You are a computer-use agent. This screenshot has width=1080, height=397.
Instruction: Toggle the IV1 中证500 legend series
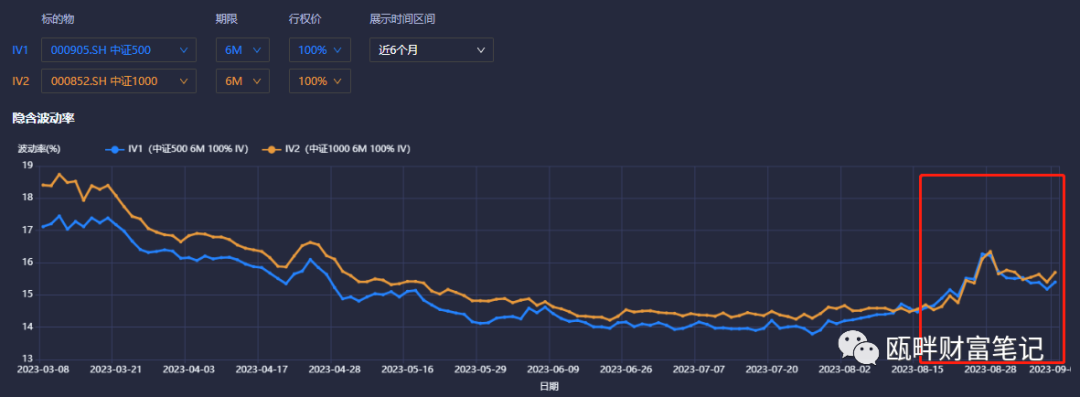(x=176, y=148)
